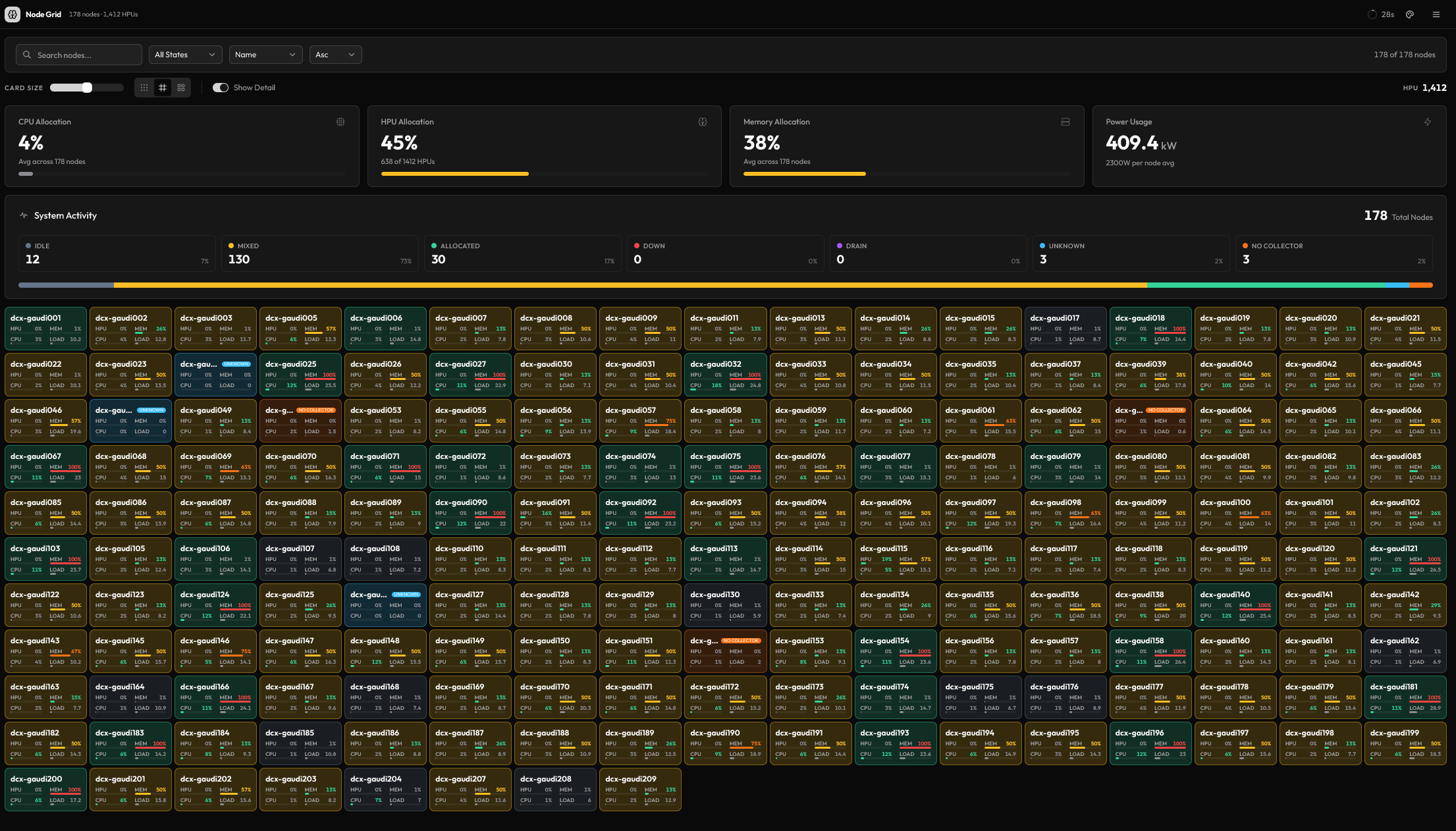Open node card dcx-gaudi166
1456x831 pixels.
tap(216, 697)
